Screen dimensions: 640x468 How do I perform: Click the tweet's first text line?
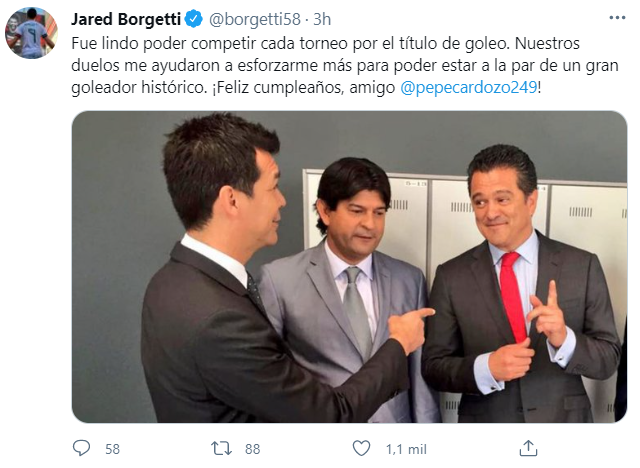325,43
